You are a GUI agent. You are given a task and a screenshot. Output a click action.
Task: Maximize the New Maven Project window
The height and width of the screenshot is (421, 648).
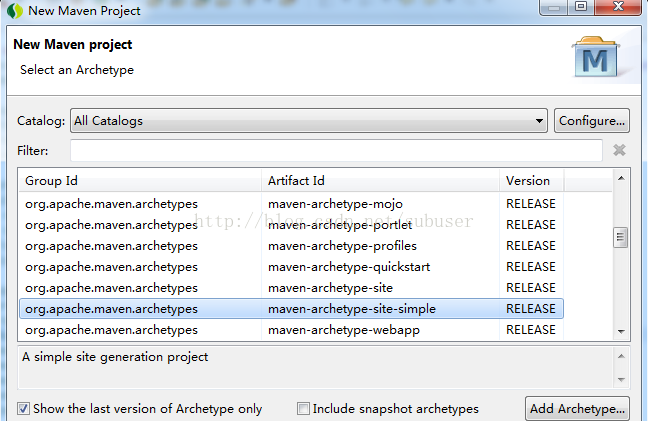pyautogui.click(x=581, y=7)
